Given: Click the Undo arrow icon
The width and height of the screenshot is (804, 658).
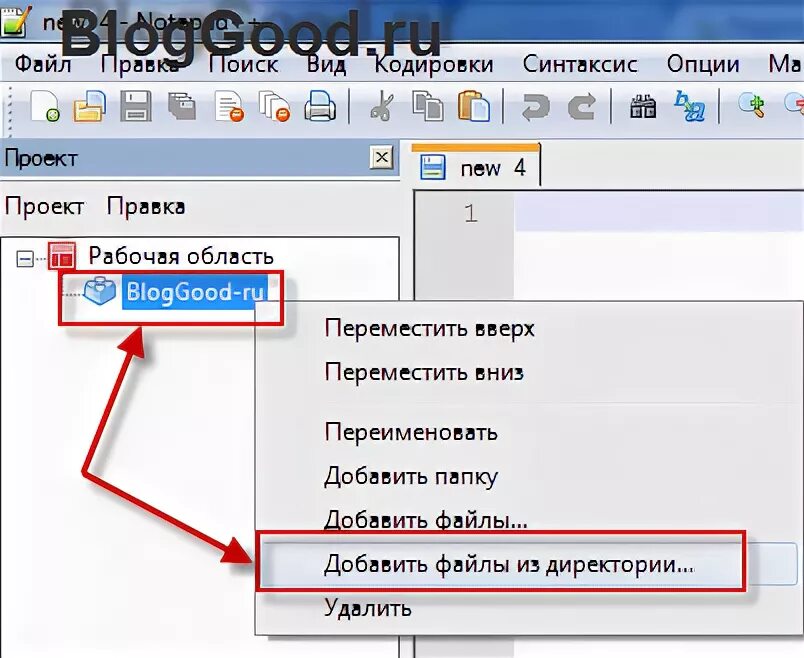Looking at the screenshot, I should tap(535, 107).
